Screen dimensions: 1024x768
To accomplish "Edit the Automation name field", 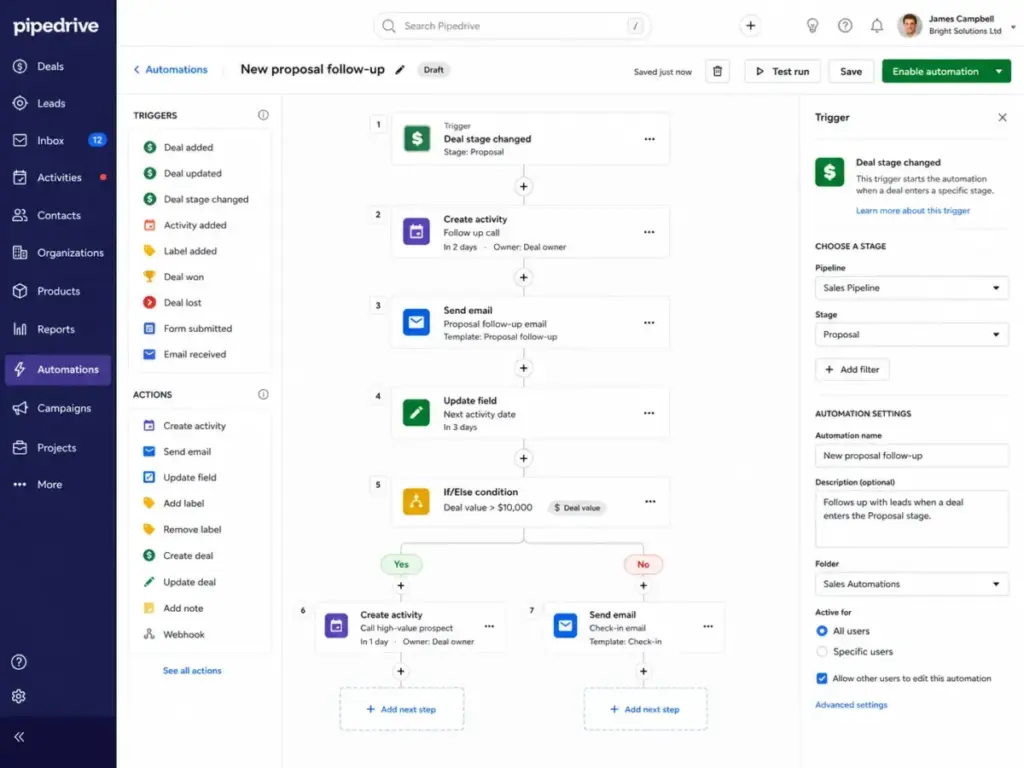I will coord(911,456).
